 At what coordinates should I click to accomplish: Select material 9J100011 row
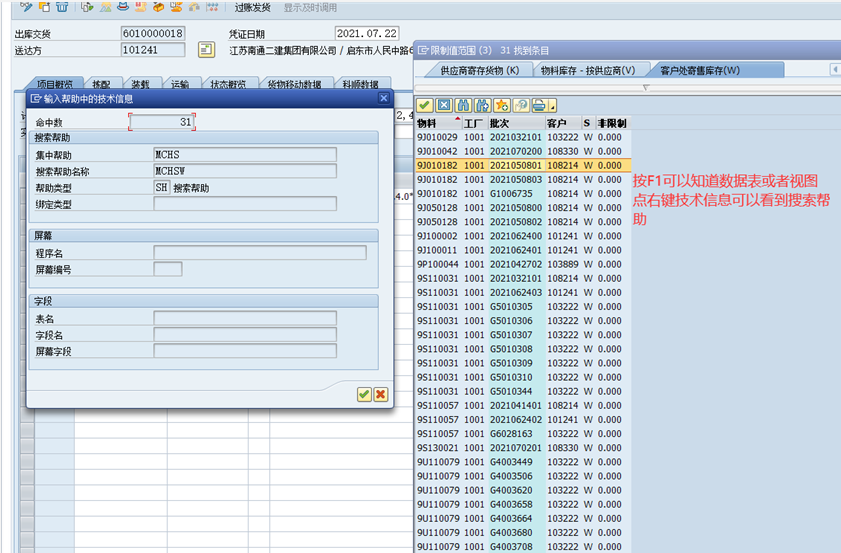(x=523, y=250)
